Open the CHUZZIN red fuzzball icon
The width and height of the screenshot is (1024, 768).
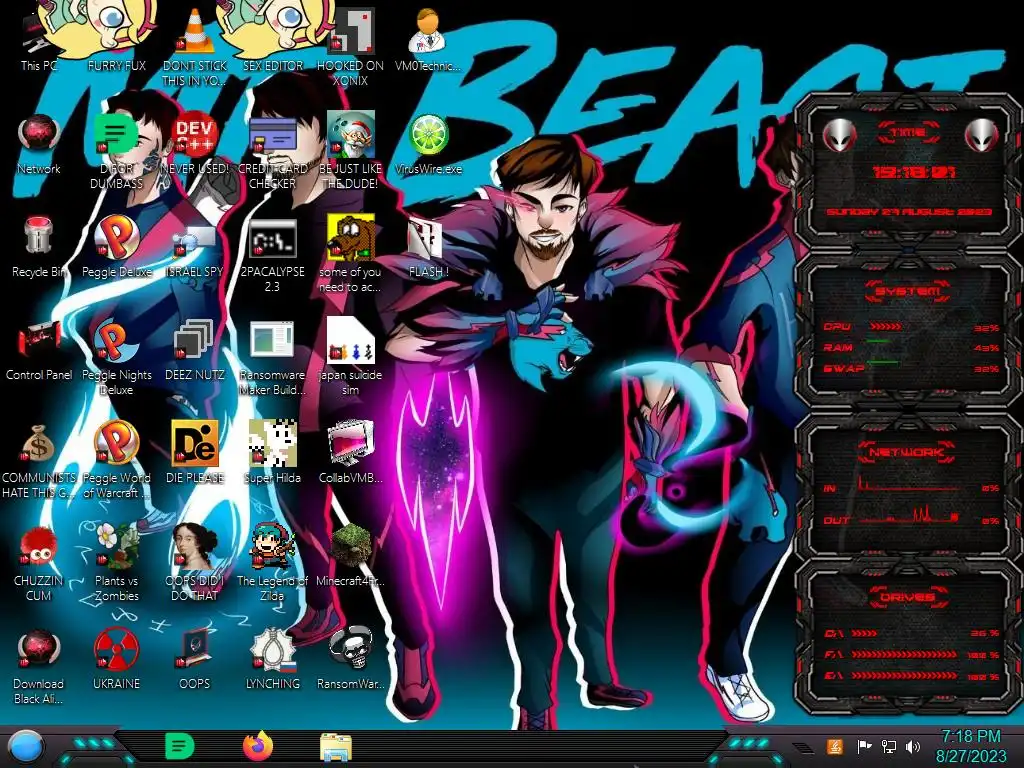tap(39, 562)
